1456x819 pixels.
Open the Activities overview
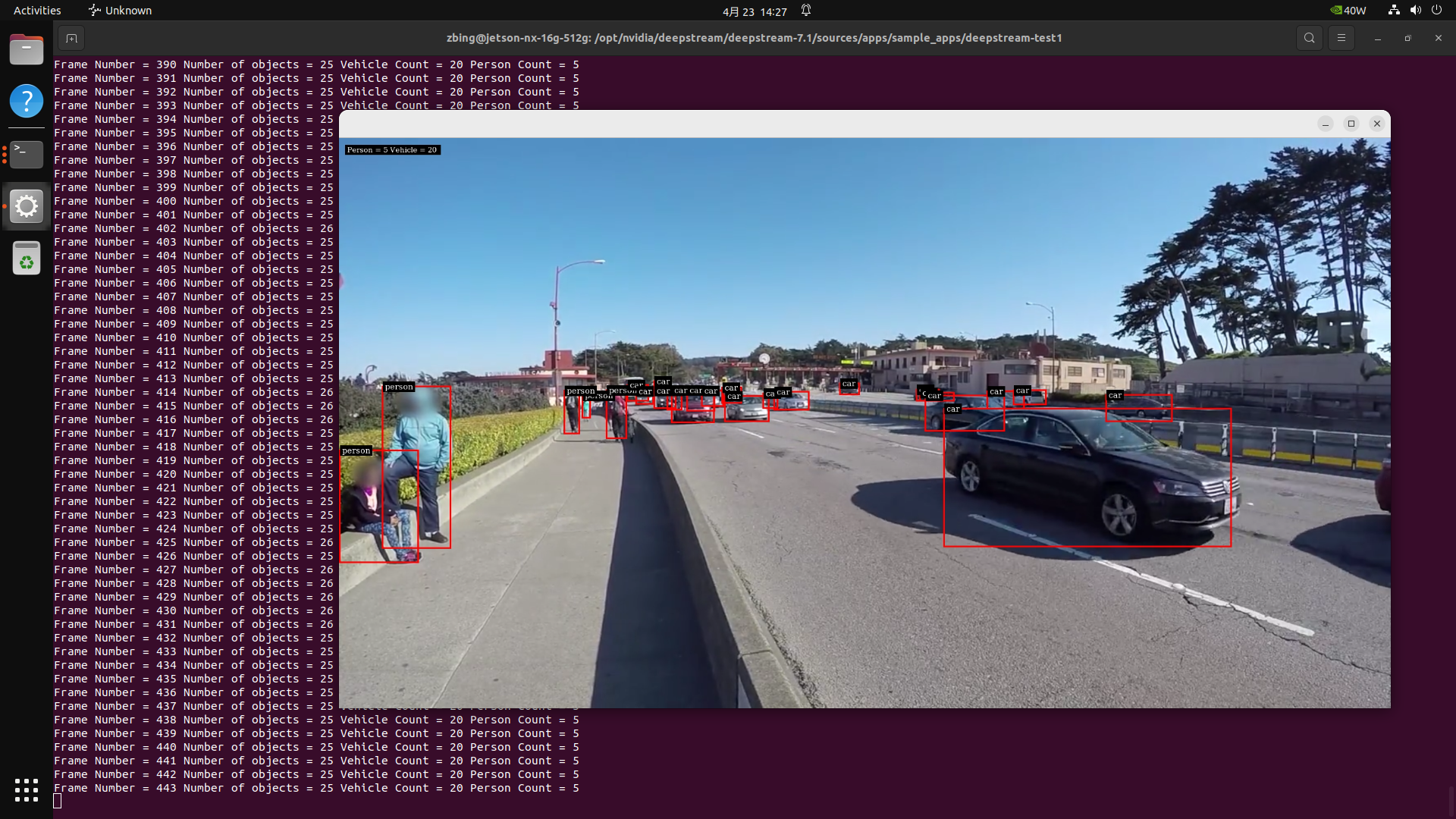(37, 11)
